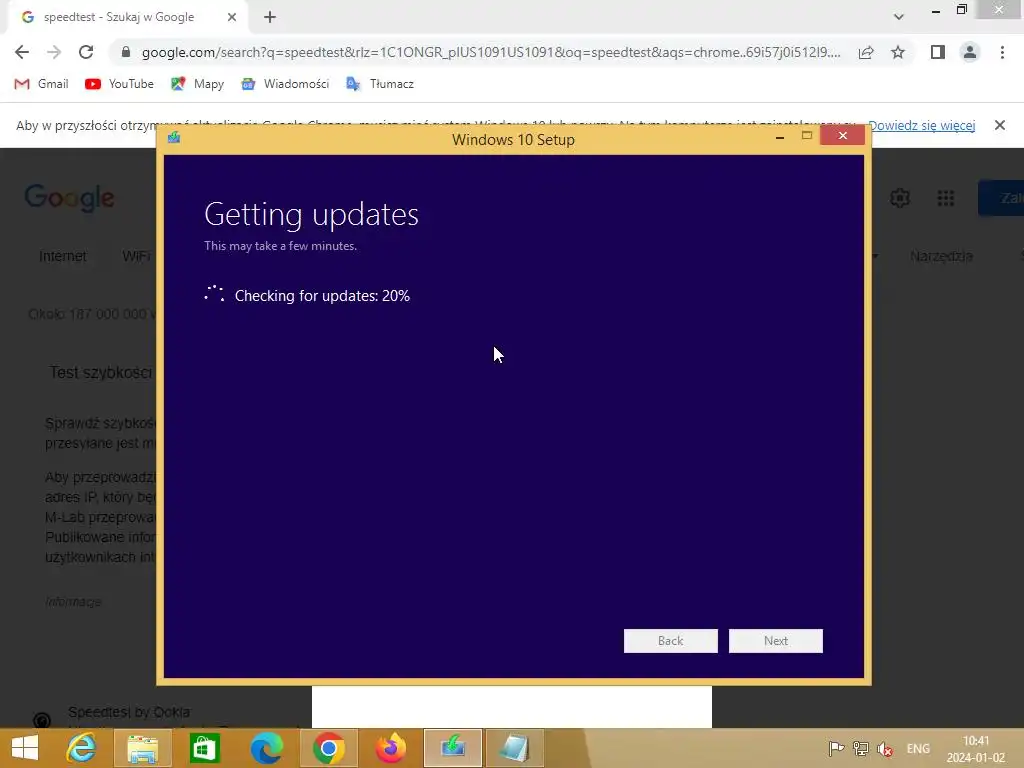Open the YouTube bookmark
Viewport: 1024px width, 768px height.
(x=120, y=84)
